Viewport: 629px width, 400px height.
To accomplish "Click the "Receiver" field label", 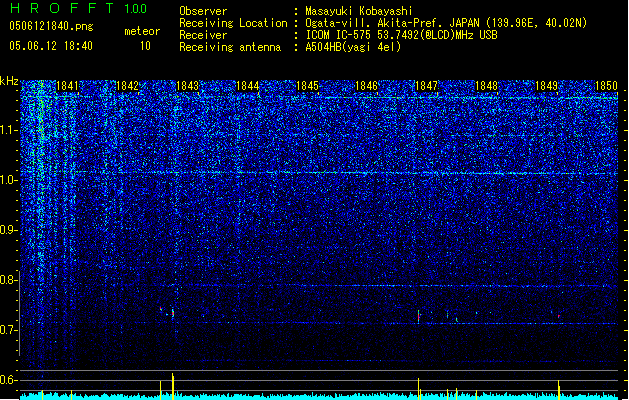I will tap(203, 35).
